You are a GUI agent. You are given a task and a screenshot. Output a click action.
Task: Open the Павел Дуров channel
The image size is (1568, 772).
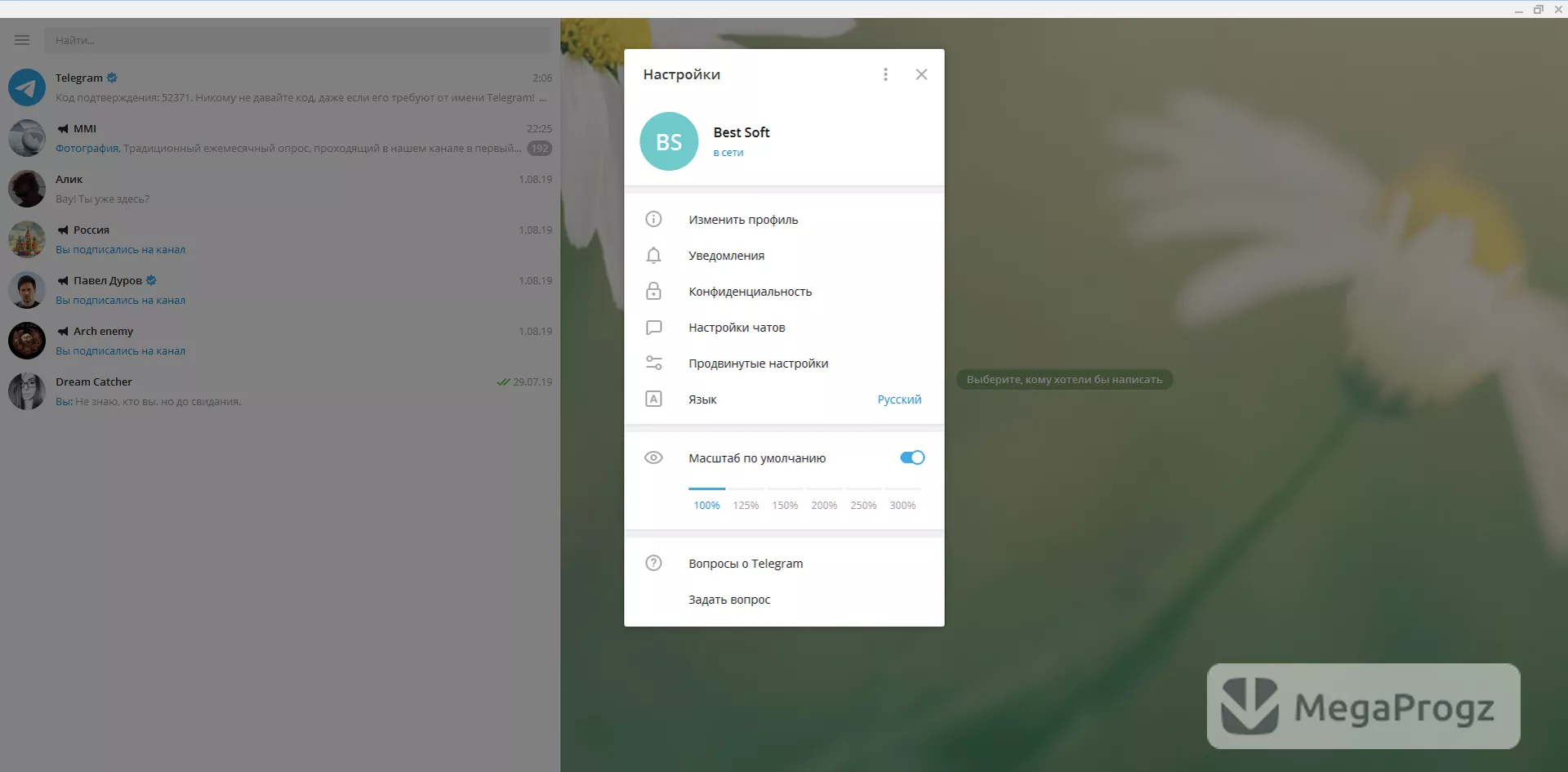tap(280, 290)
